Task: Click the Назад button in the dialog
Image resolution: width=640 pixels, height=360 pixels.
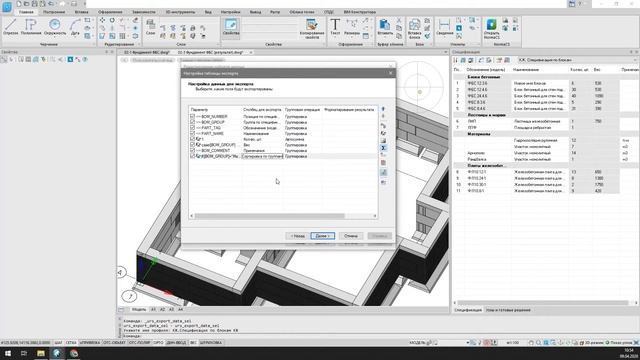Action: (x=297, y=236)
